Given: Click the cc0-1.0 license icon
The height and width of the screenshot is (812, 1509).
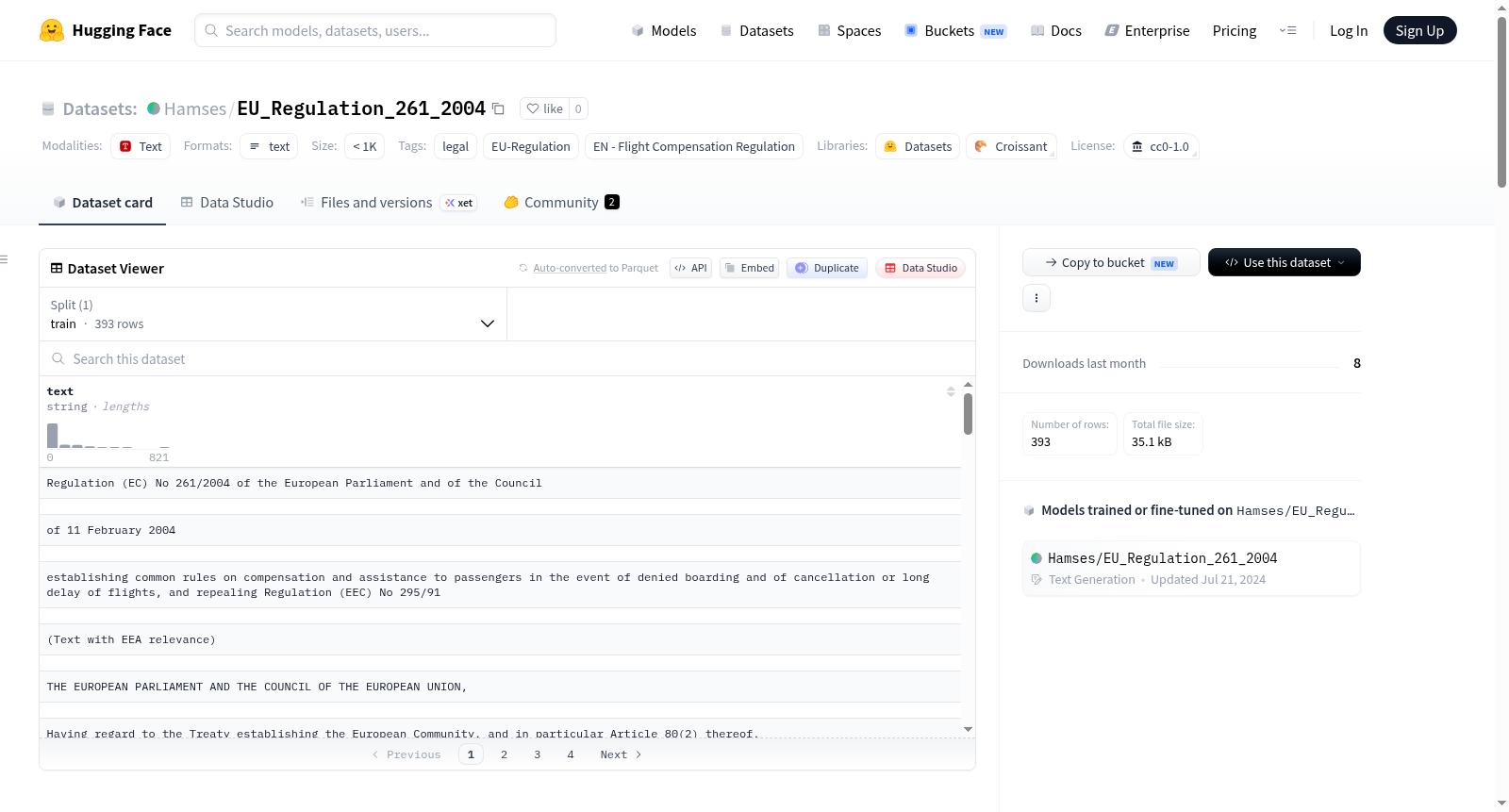Looking at the screenshot, I should [1137, 146].
